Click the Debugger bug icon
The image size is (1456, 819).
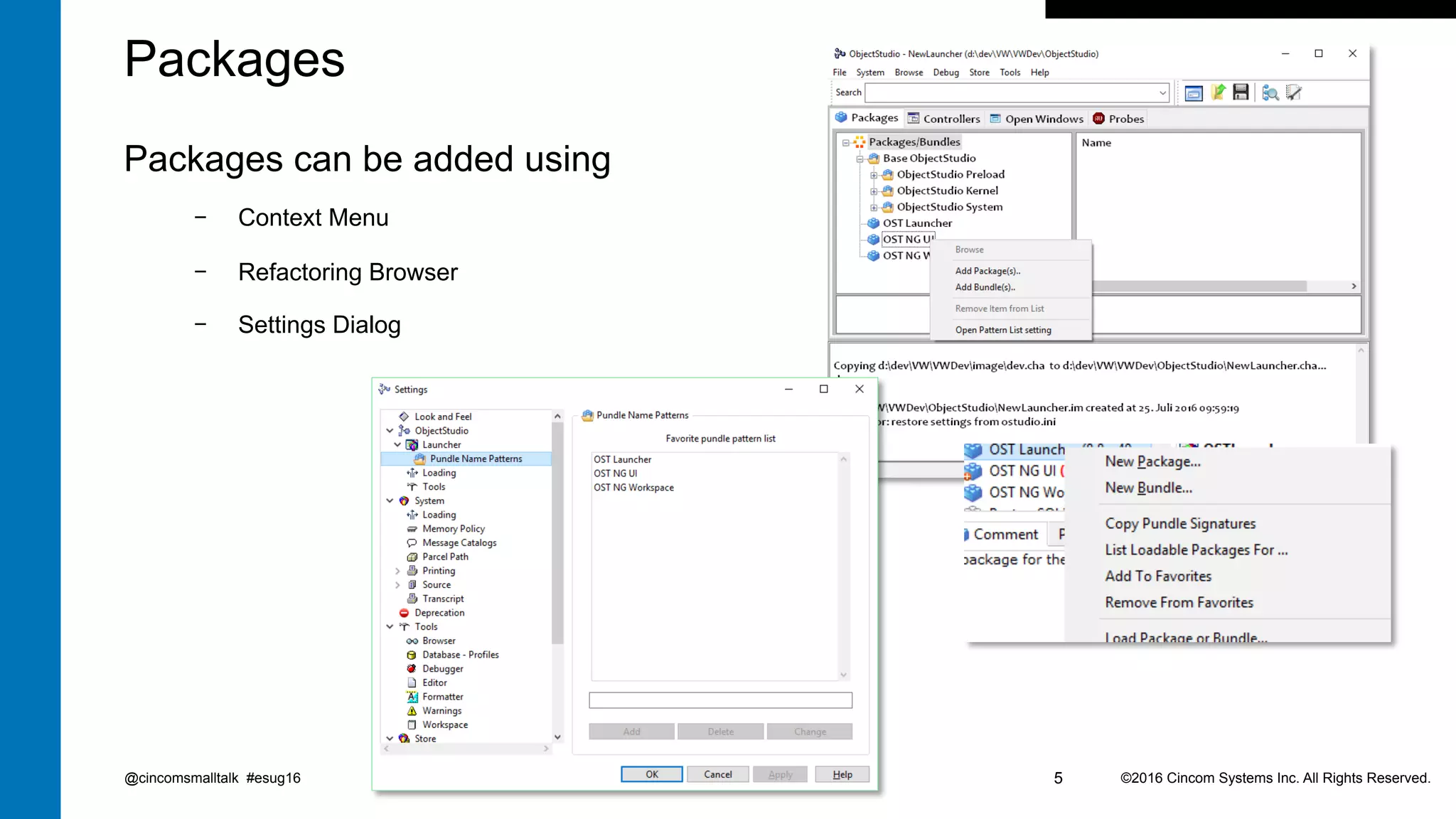[412, 669]
